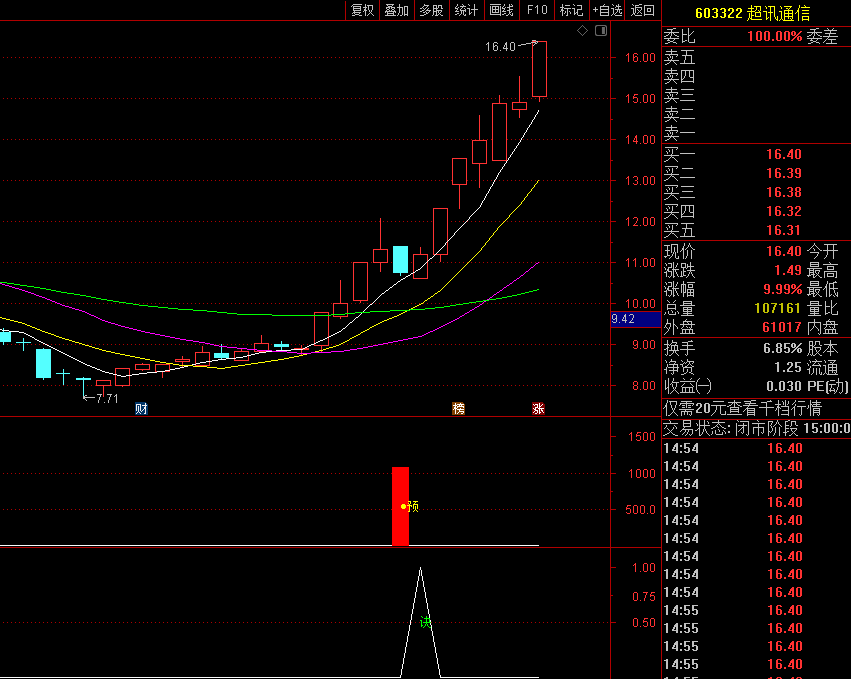Click the 16.40 high price label
Image resolution: width=851 pixels, height=679 pixels.
[x=500, y=47]
